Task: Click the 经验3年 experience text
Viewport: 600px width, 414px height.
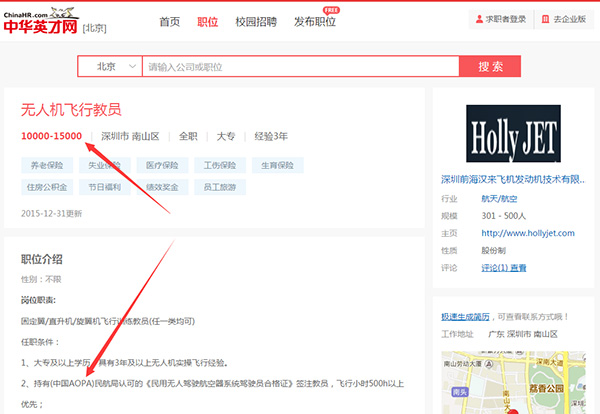Action: (x=271, y=136)
